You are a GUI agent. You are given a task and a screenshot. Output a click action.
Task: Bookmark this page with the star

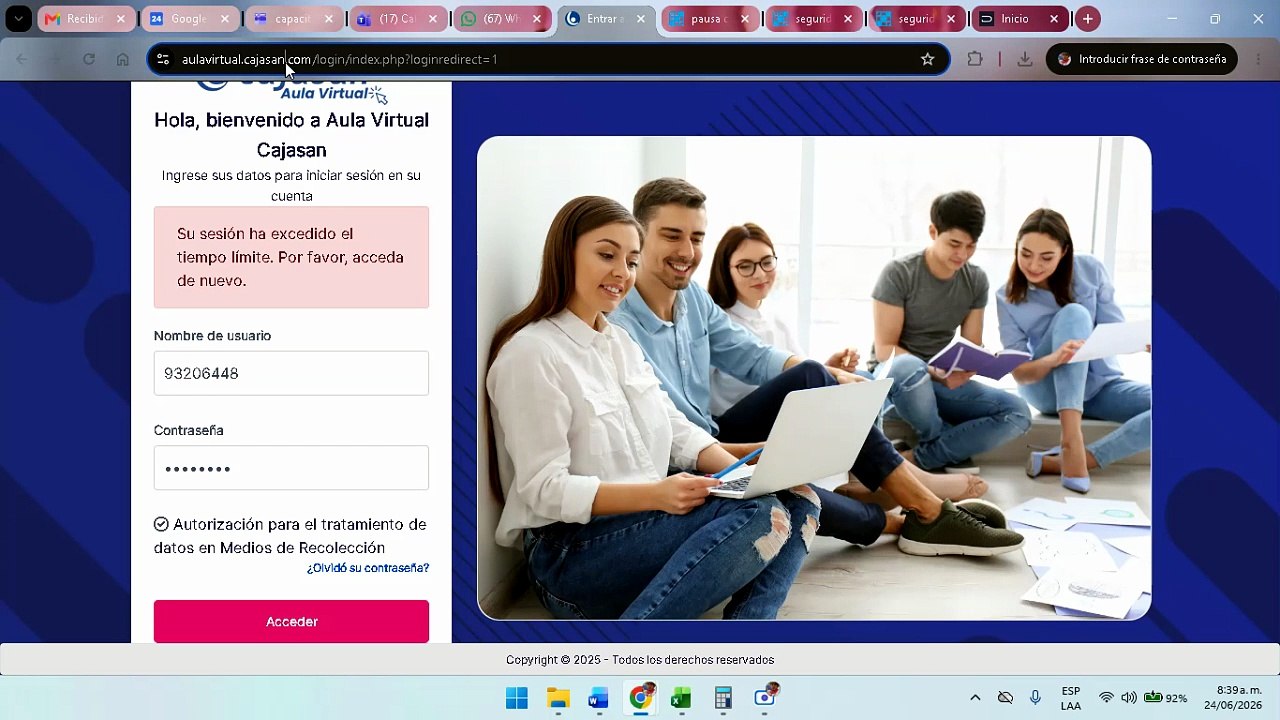tap(928, 59)
